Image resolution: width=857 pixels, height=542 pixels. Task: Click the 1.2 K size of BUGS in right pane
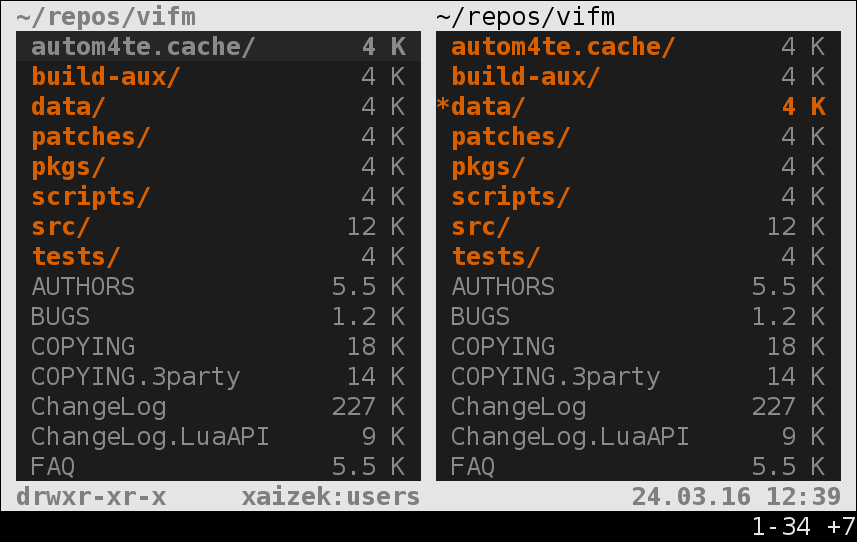point(788,317)
